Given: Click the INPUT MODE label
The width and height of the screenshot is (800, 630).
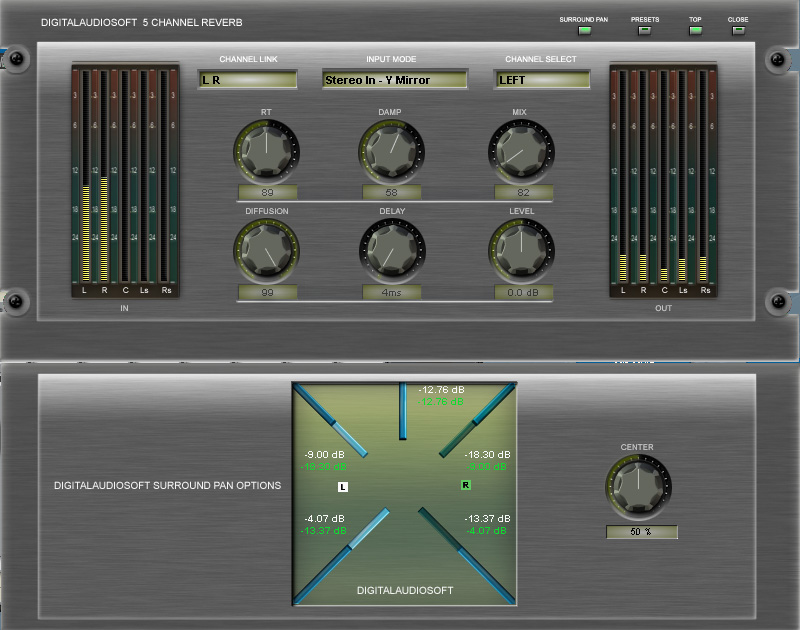Looking at the screenshot, I should point(391,59).
